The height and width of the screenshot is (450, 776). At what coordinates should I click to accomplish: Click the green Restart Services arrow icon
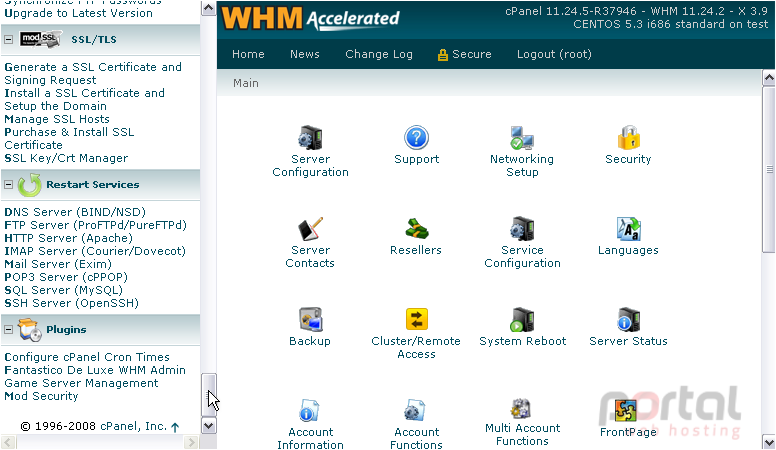click(29, 185)
